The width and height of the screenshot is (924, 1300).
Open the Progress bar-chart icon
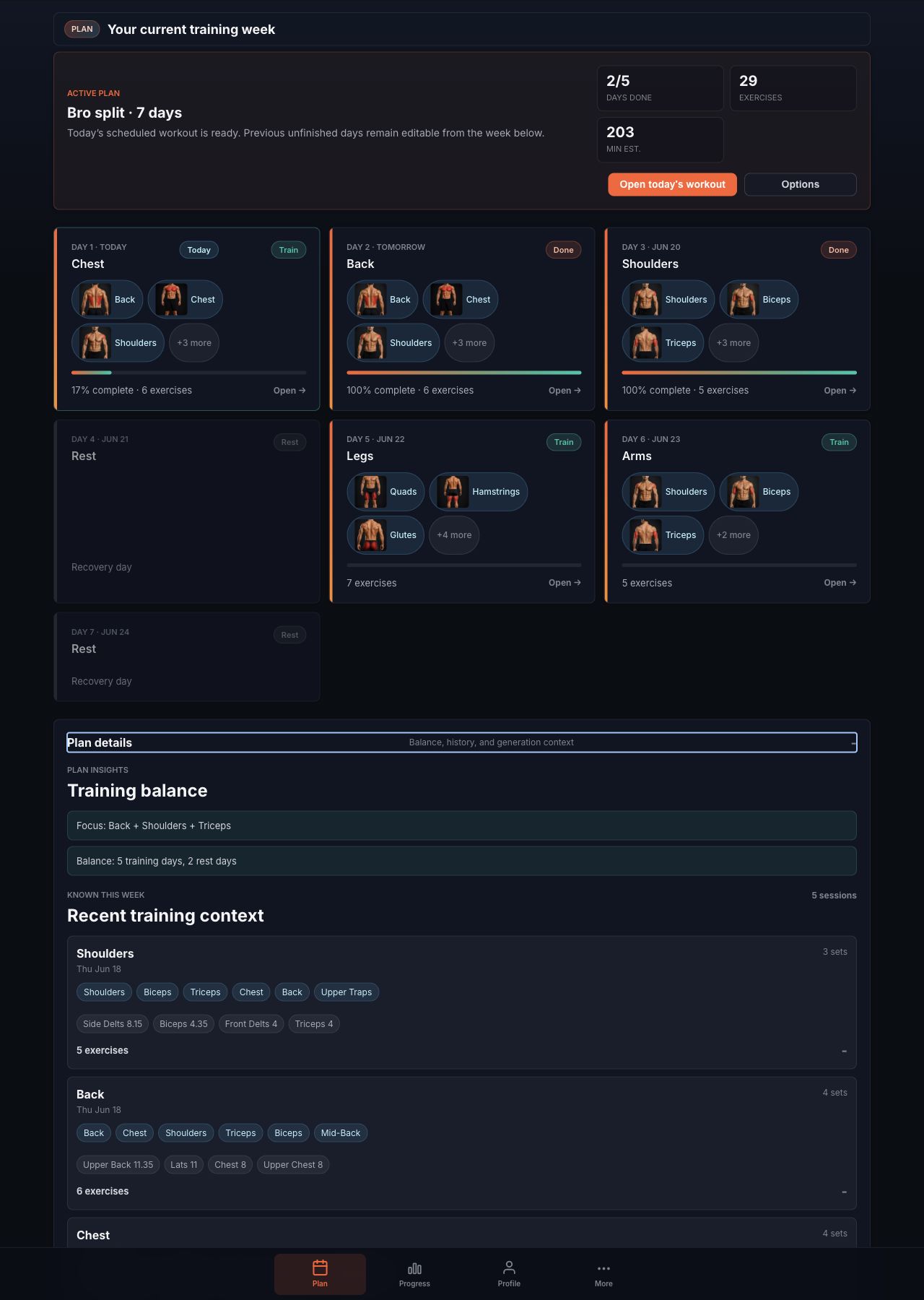(x=414, y=1268)
